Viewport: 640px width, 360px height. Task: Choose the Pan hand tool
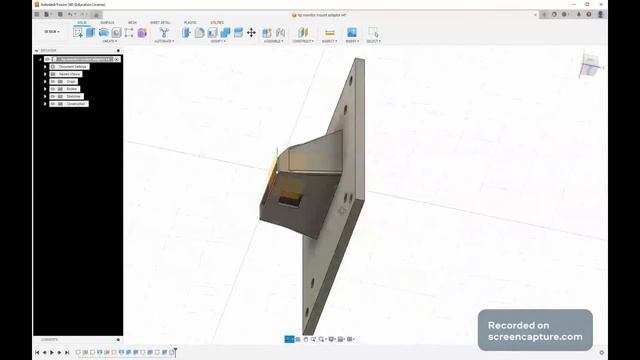click(x=306, y=339)
